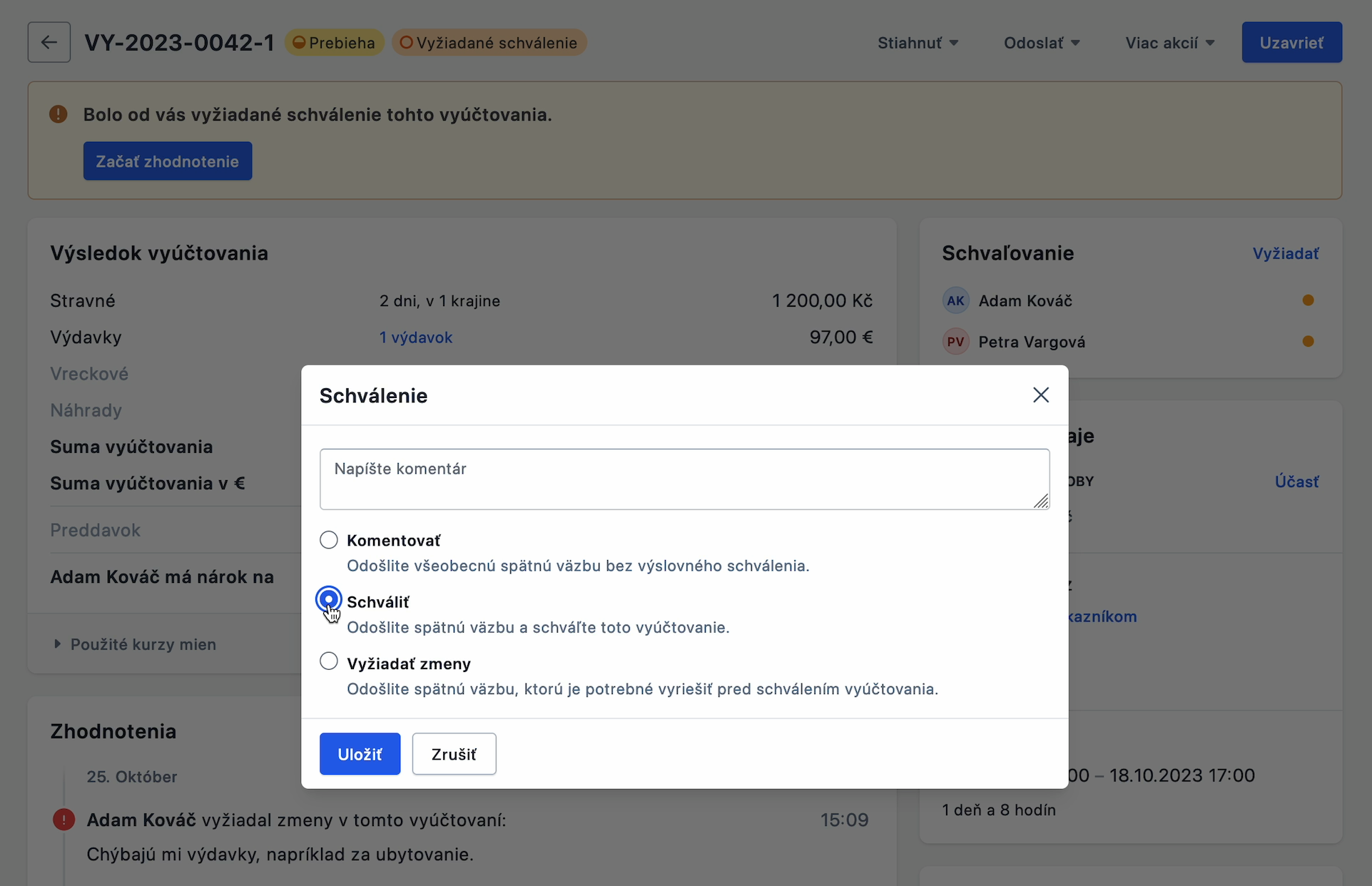The width and height of the screenshot is (1372, 886).
Task: Click the warning icon in approval banner
Action: (x=59, y=114)
